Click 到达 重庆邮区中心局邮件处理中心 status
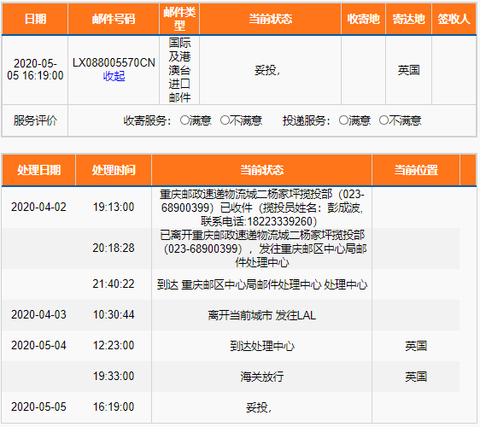Image resolution: width=480 pixels, height=427 pixels. click(262, 285)
